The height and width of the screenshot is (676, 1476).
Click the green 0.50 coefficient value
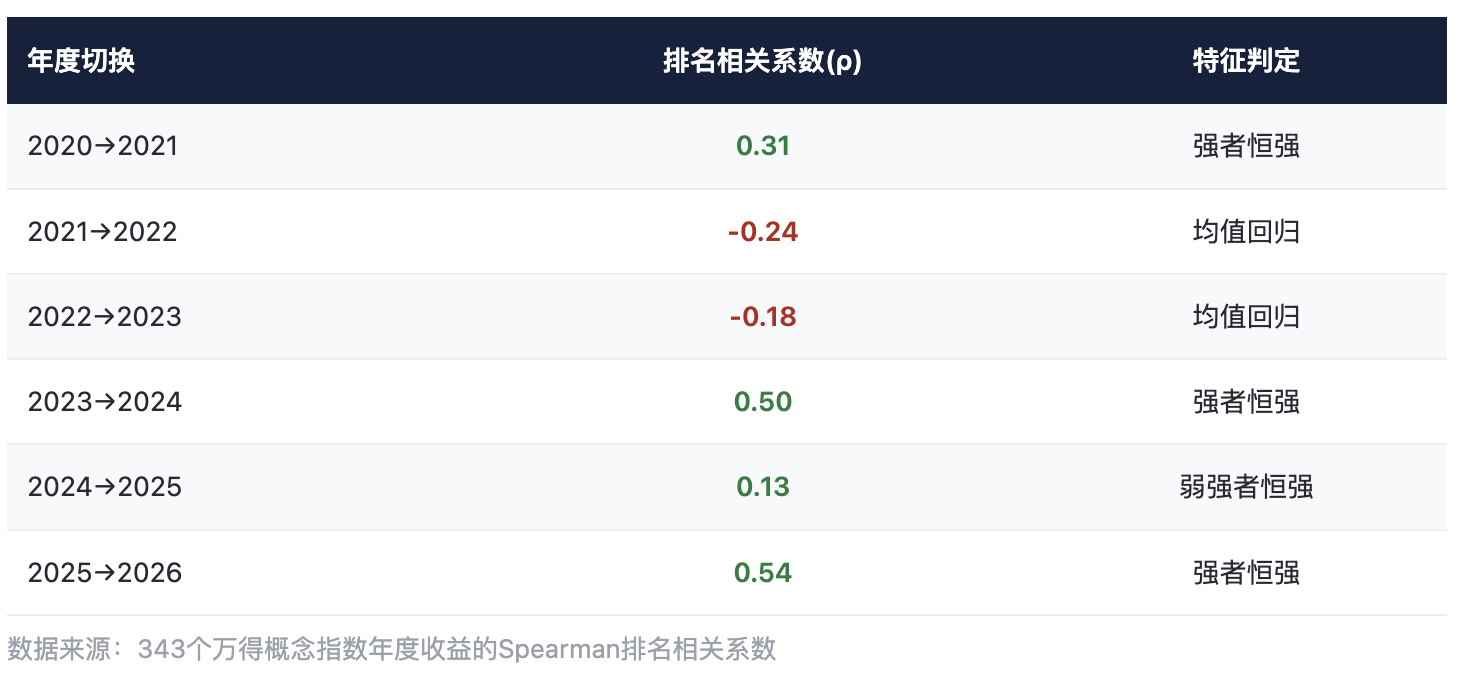tap(763, 402)
